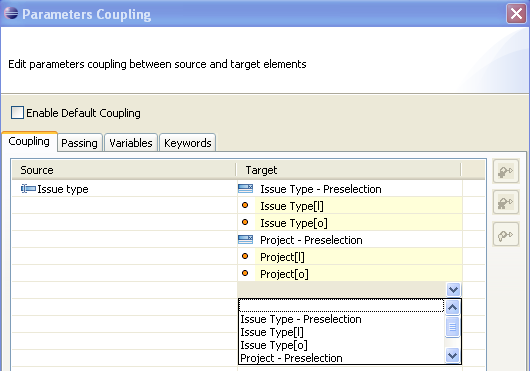Click the Issue Type - Preselection unit icon

(245, 189)
